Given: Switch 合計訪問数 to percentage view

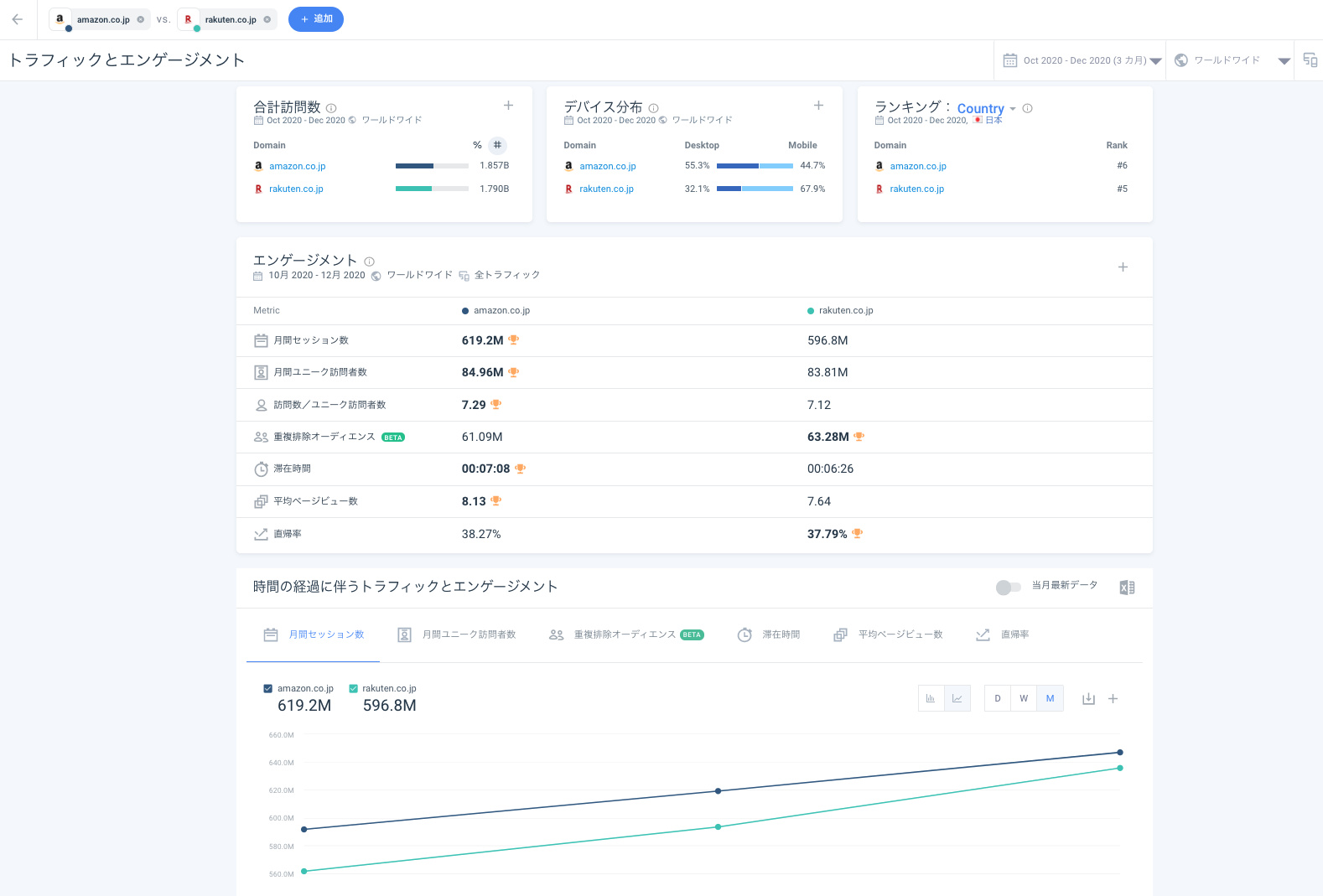Looking at the screenshot, I should point(477,145).
